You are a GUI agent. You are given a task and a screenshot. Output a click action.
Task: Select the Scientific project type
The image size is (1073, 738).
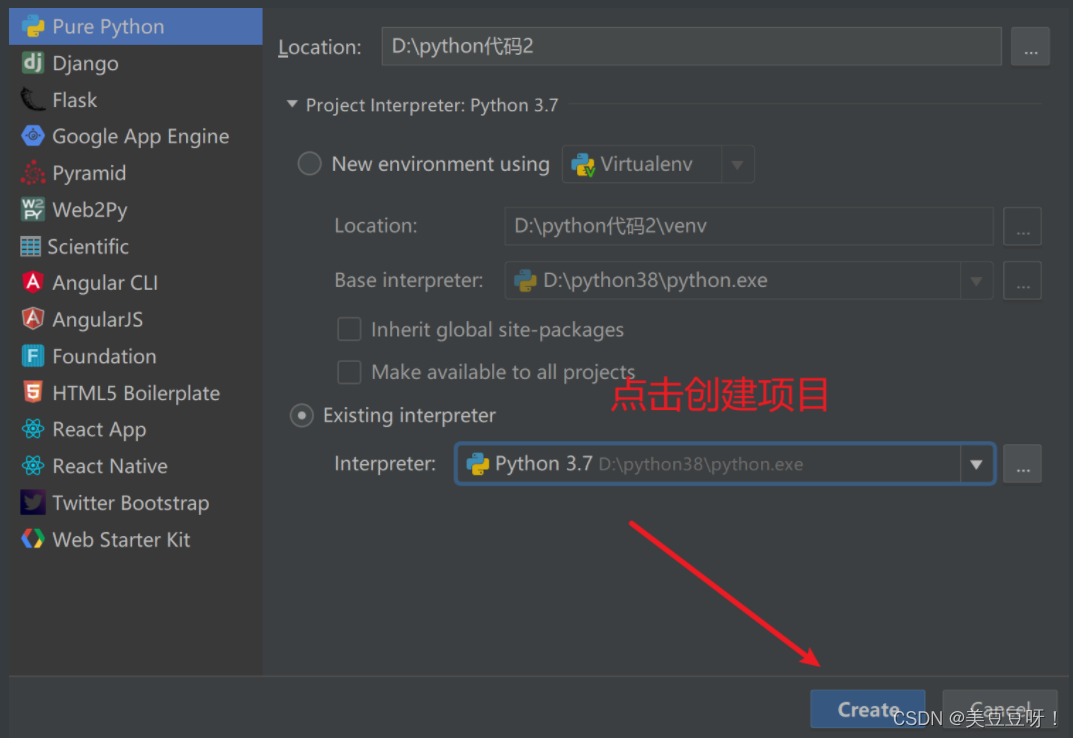pyautogui.click(x=135, y=246)
